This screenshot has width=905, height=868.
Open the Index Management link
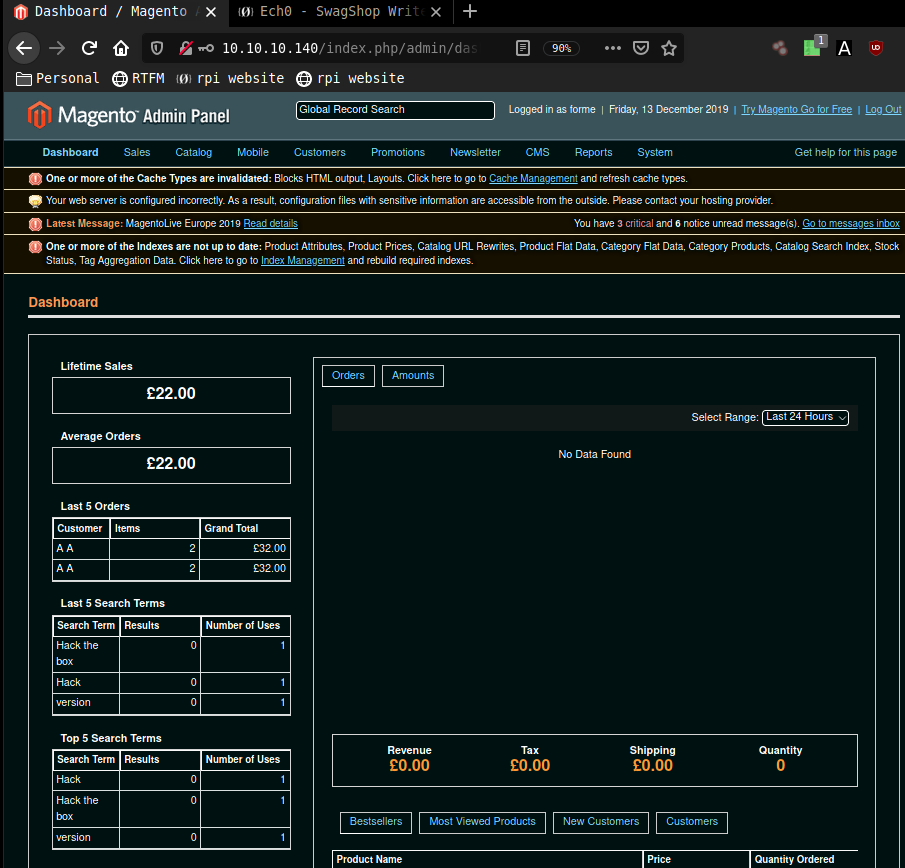pyautogui.click(x=302, y=261)
